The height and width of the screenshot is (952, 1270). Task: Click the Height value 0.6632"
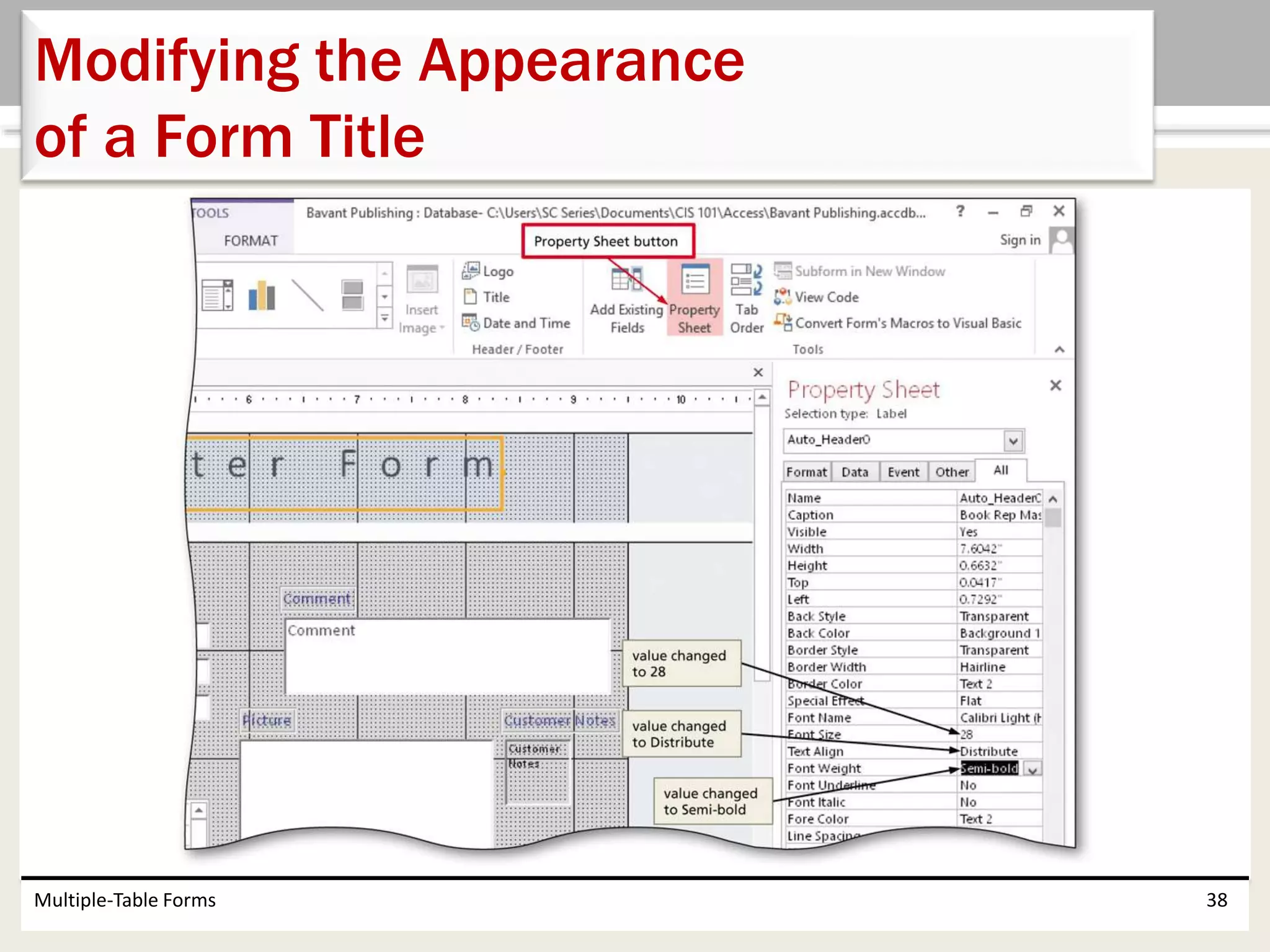pyautogui.click(x=1000, y=565)
